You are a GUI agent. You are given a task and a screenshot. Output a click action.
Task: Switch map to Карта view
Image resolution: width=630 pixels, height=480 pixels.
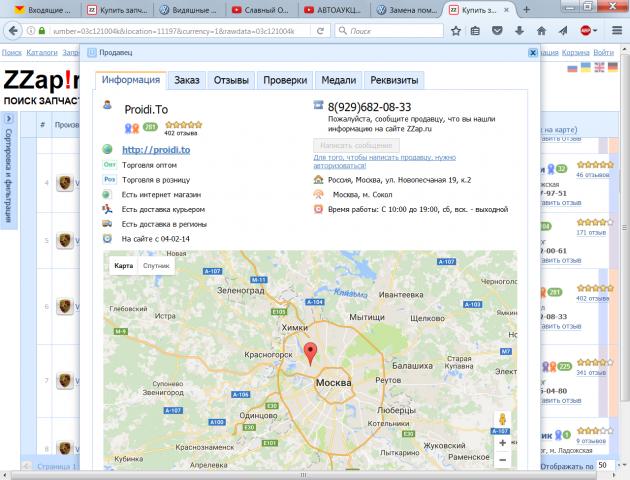pos(124,266)
